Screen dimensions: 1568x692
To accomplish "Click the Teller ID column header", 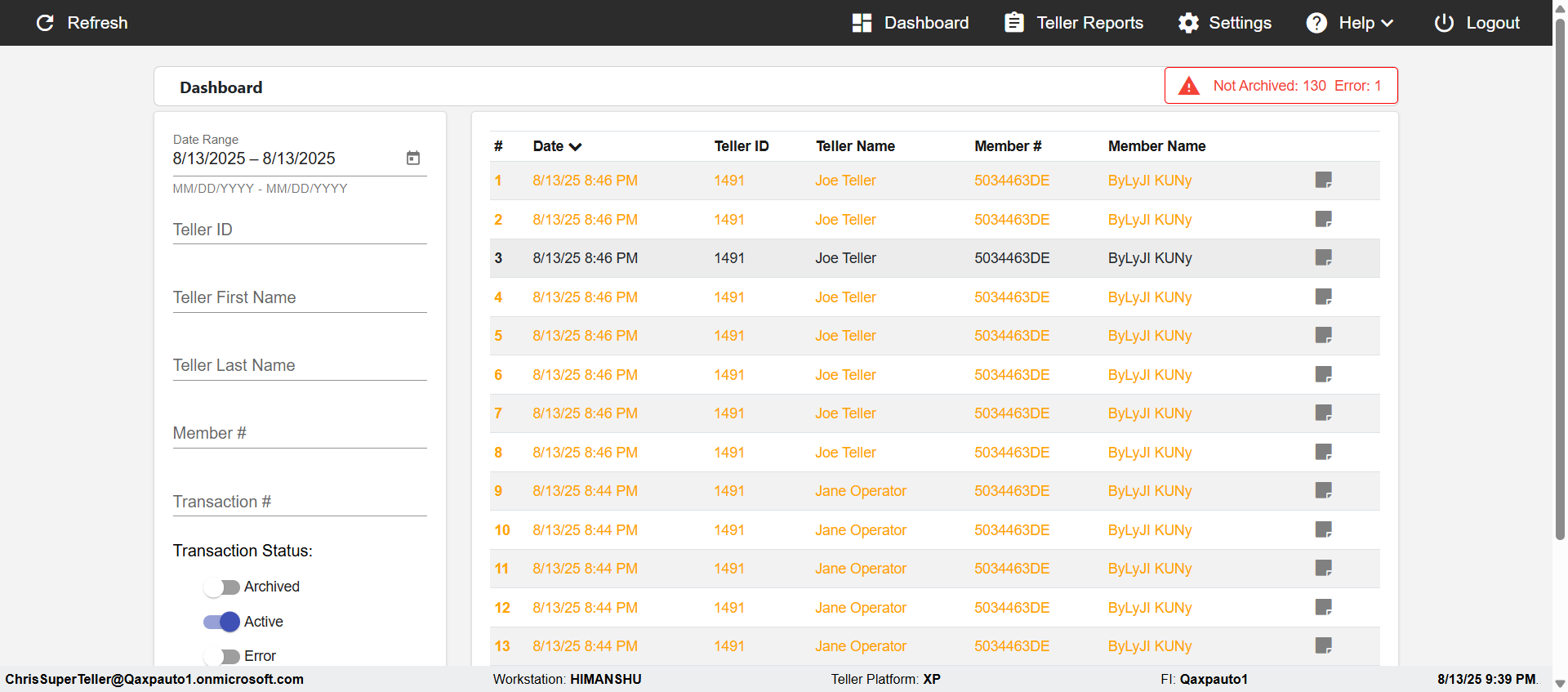I will tap(742, 146).
